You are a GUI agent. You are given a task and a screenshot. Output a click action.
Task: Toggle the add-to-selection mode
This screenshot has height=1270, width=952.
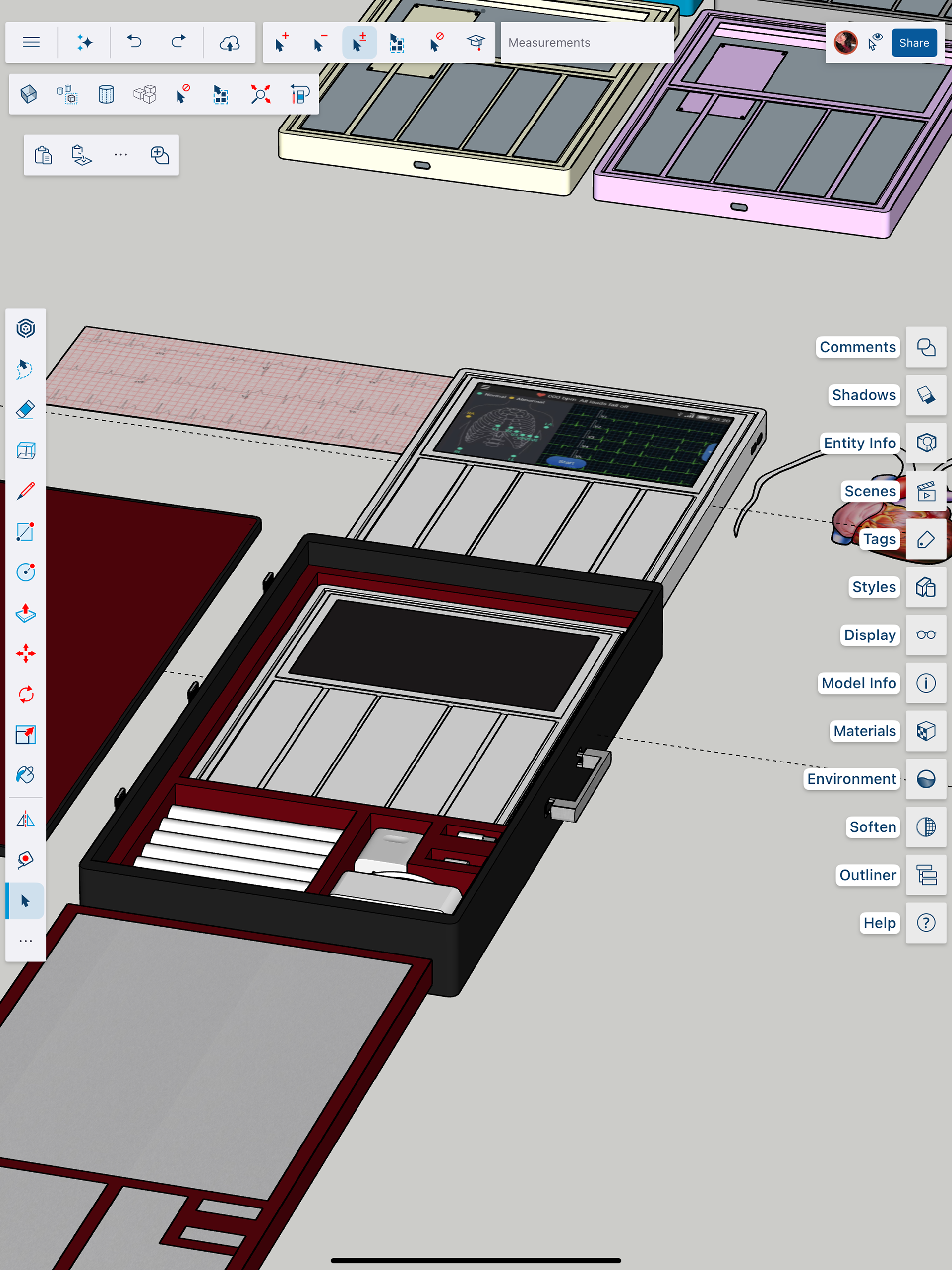[x=281, y=42]
